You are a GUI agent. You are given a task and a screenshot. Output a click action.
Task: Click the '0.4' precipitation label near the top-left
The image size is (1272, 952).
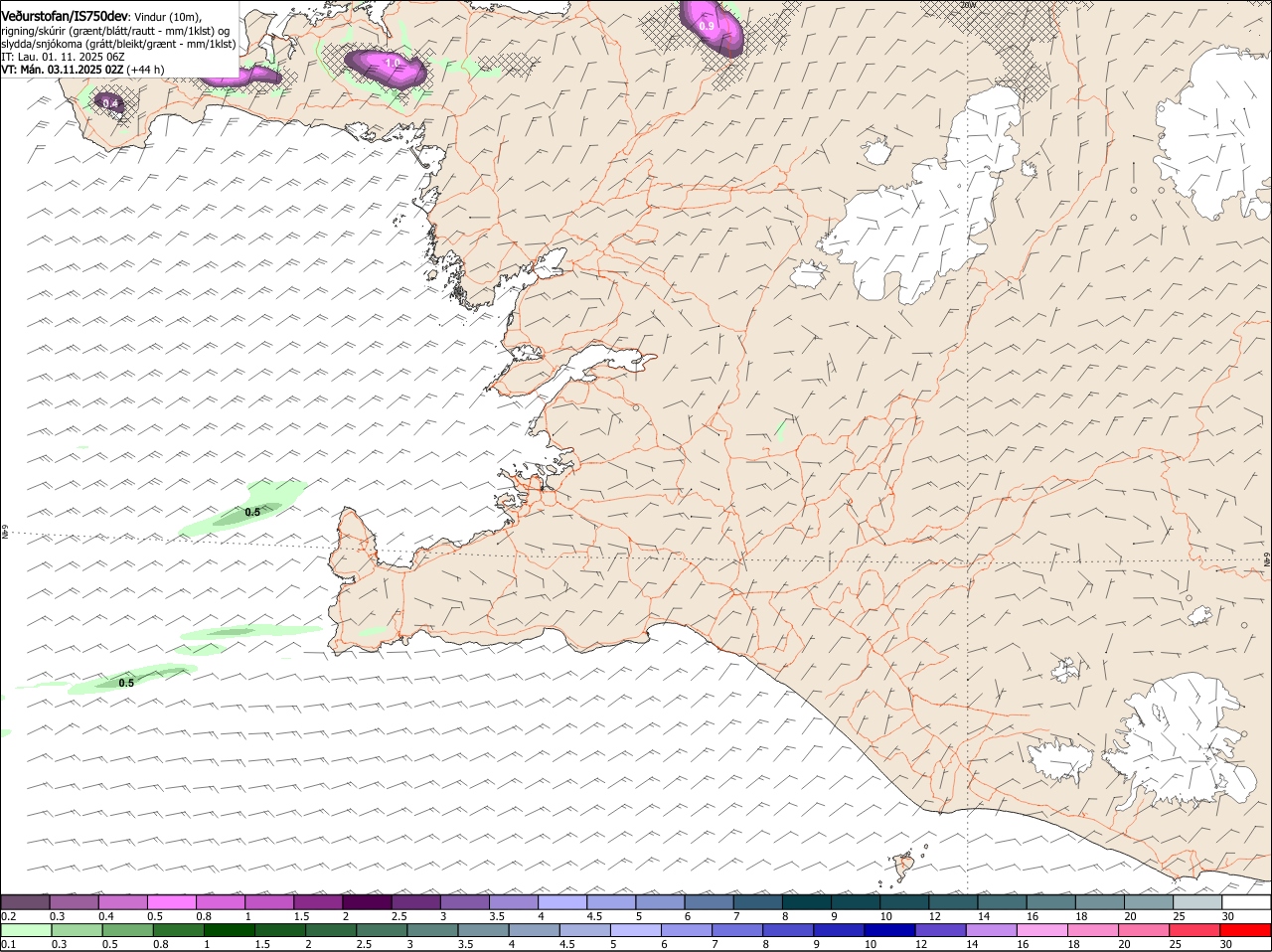pyautogui.click(x=110, y=103)
